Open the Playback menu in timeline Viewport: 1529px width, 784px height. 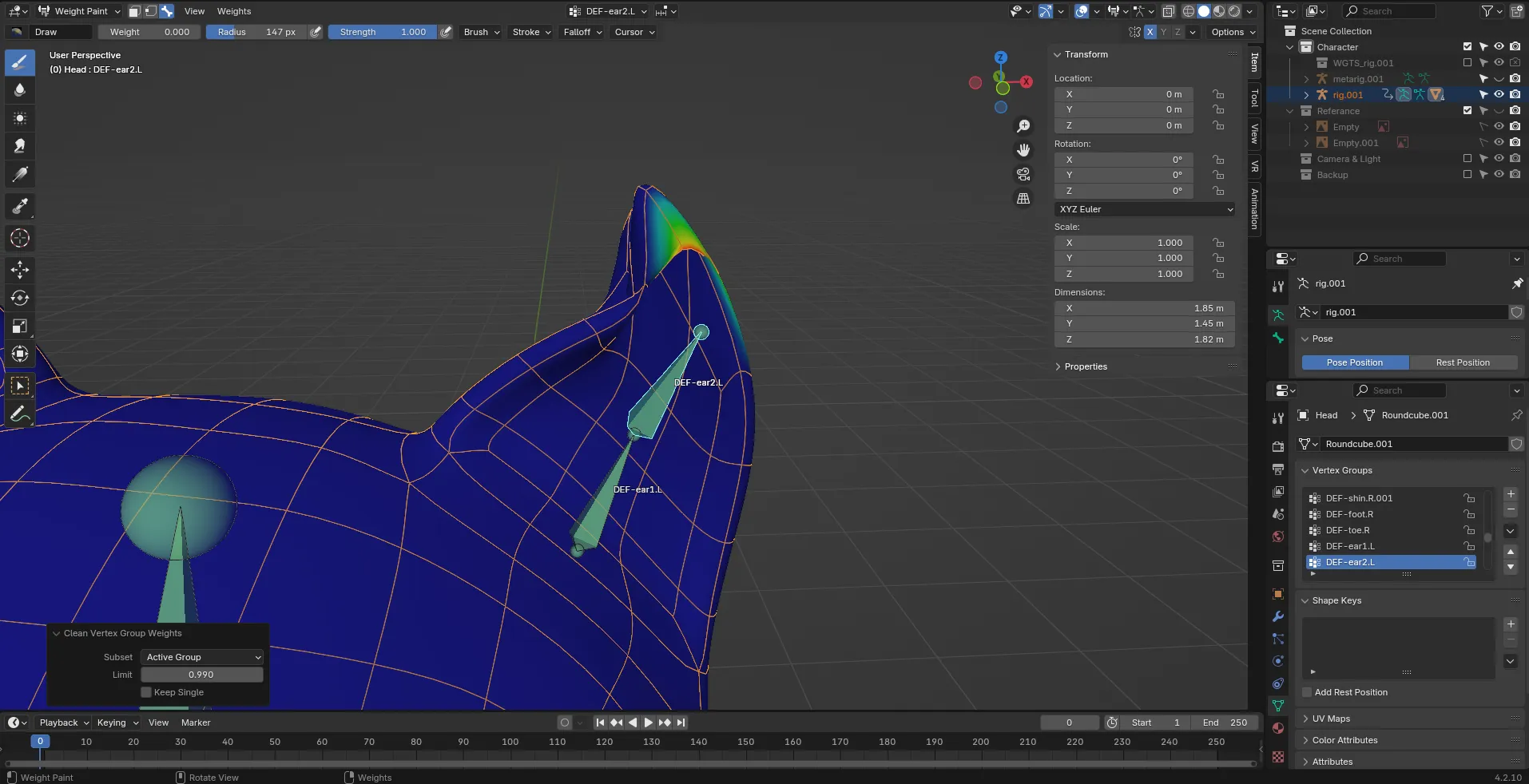pyautogui.click(x=64, y=723)
